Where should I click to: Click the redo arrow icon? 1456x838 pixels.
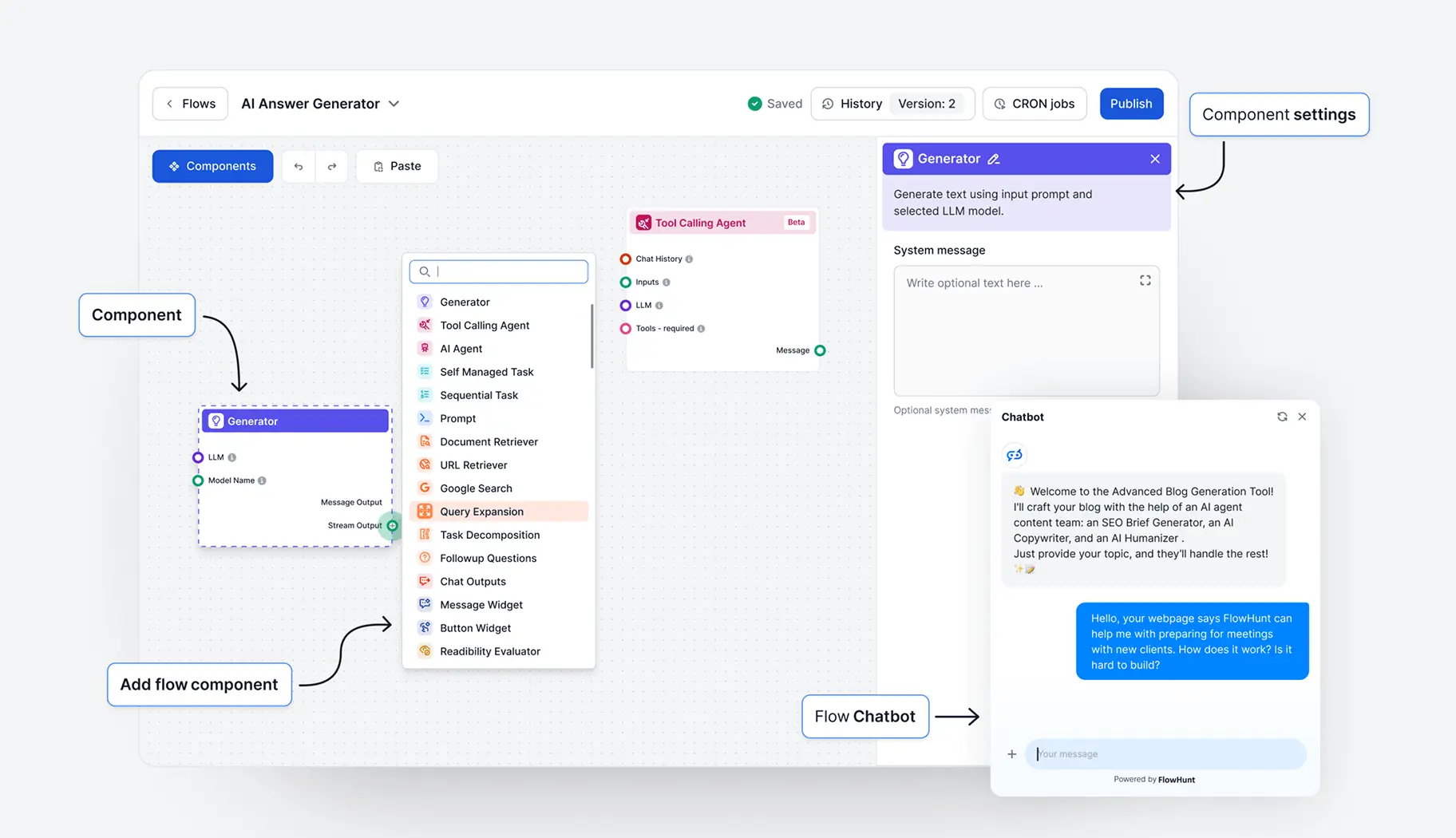coord(332,167)
